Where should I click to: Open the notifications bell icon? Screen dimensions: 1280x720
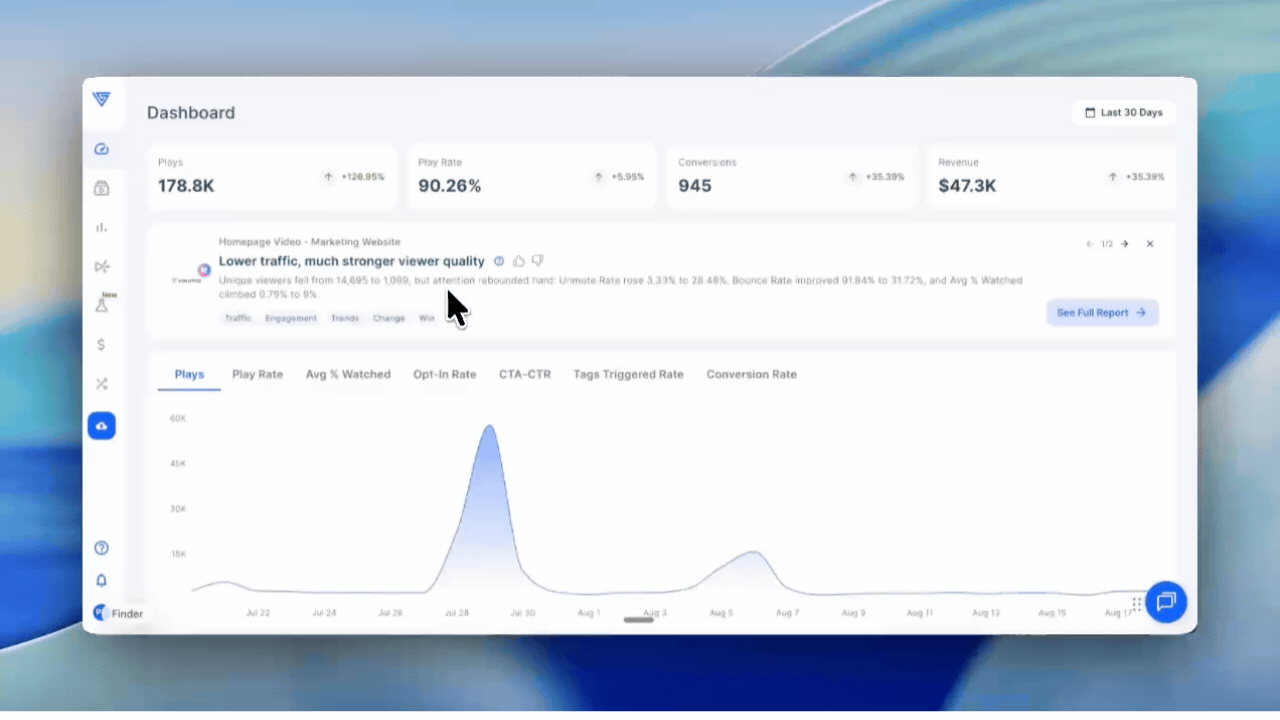101,580
